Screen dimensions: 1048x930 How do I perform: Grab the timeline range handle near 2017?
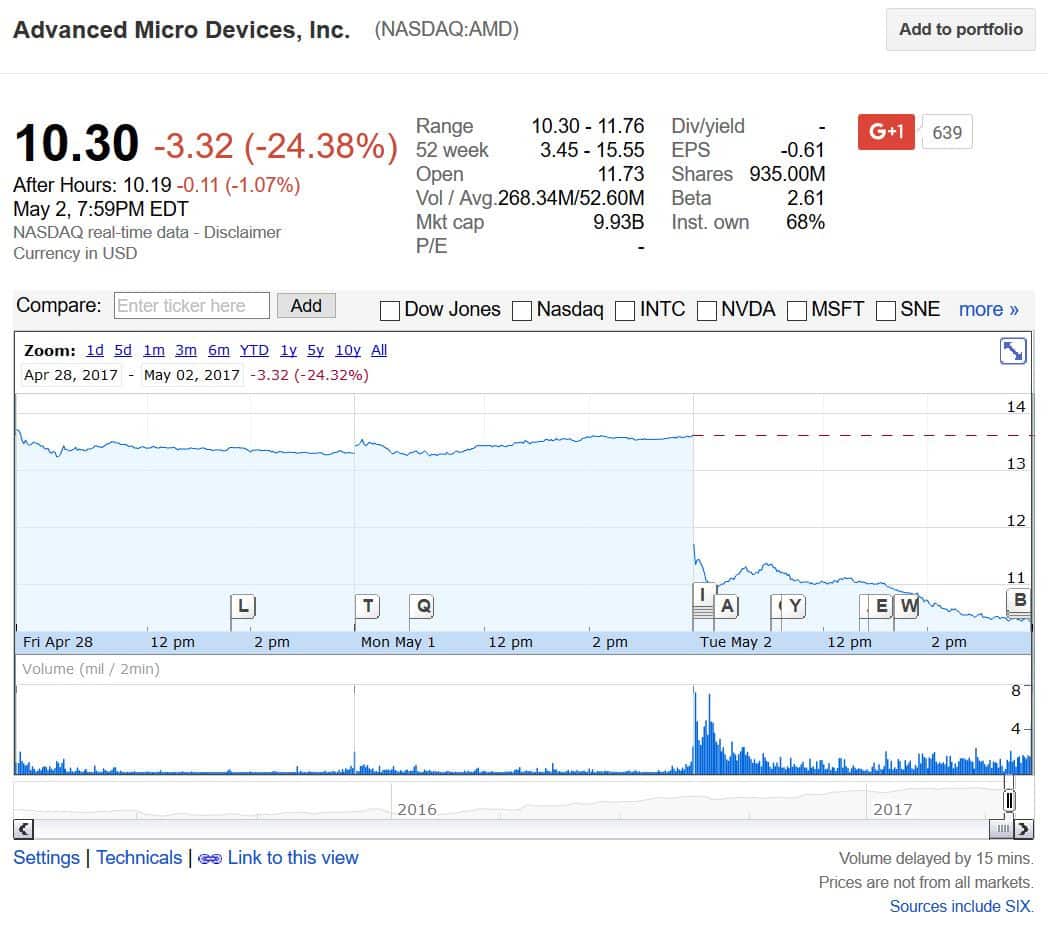[x=1009, y=800]
